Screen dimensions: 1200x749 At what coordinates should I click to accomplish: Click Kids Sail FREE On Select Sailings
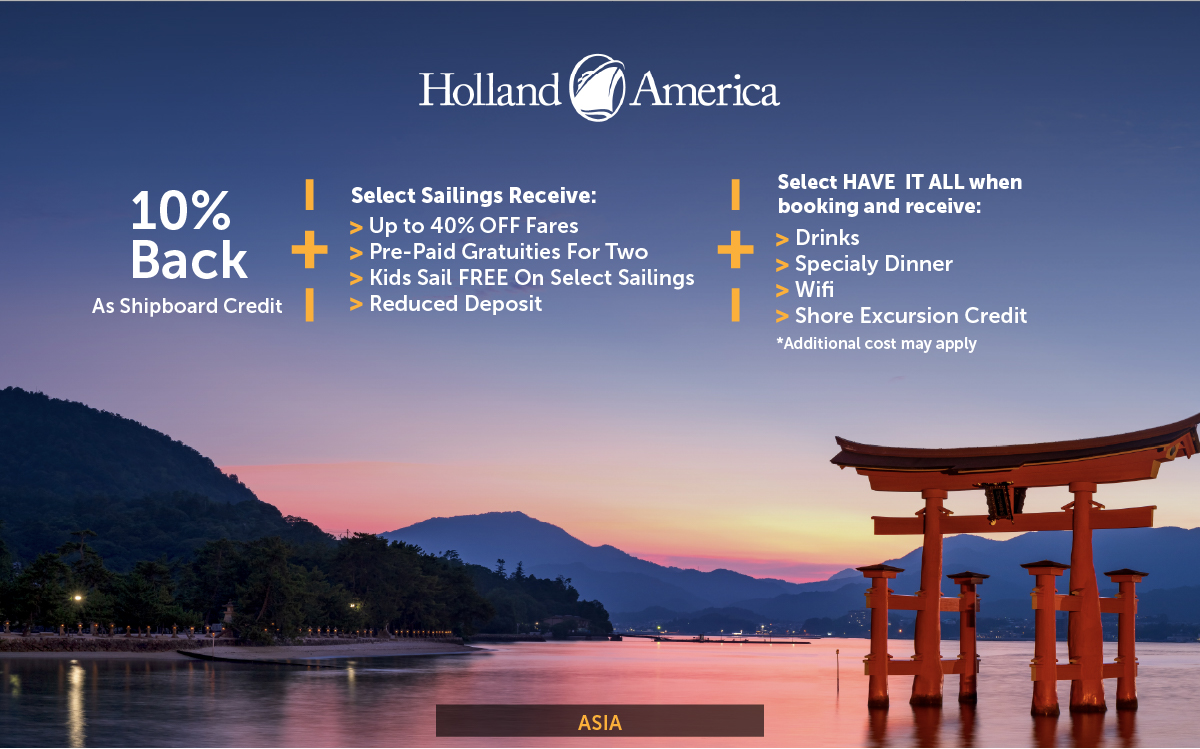[x=532, y=278]
